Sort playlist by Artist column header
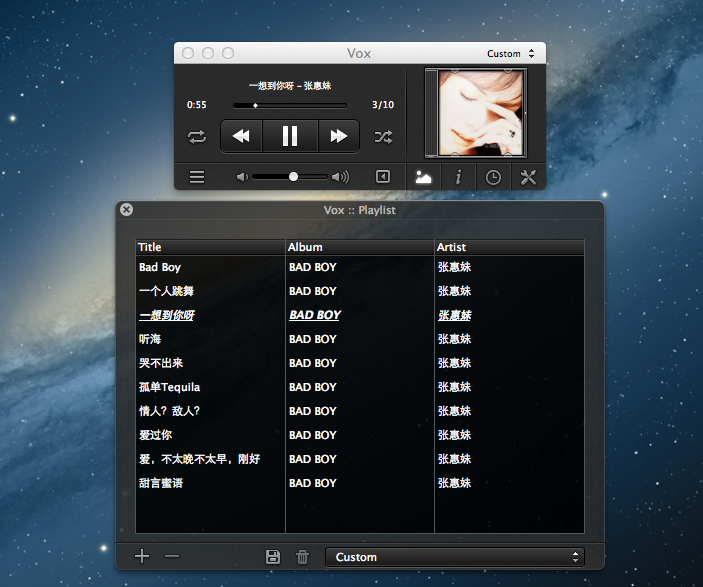 click(x=510, y=247)
